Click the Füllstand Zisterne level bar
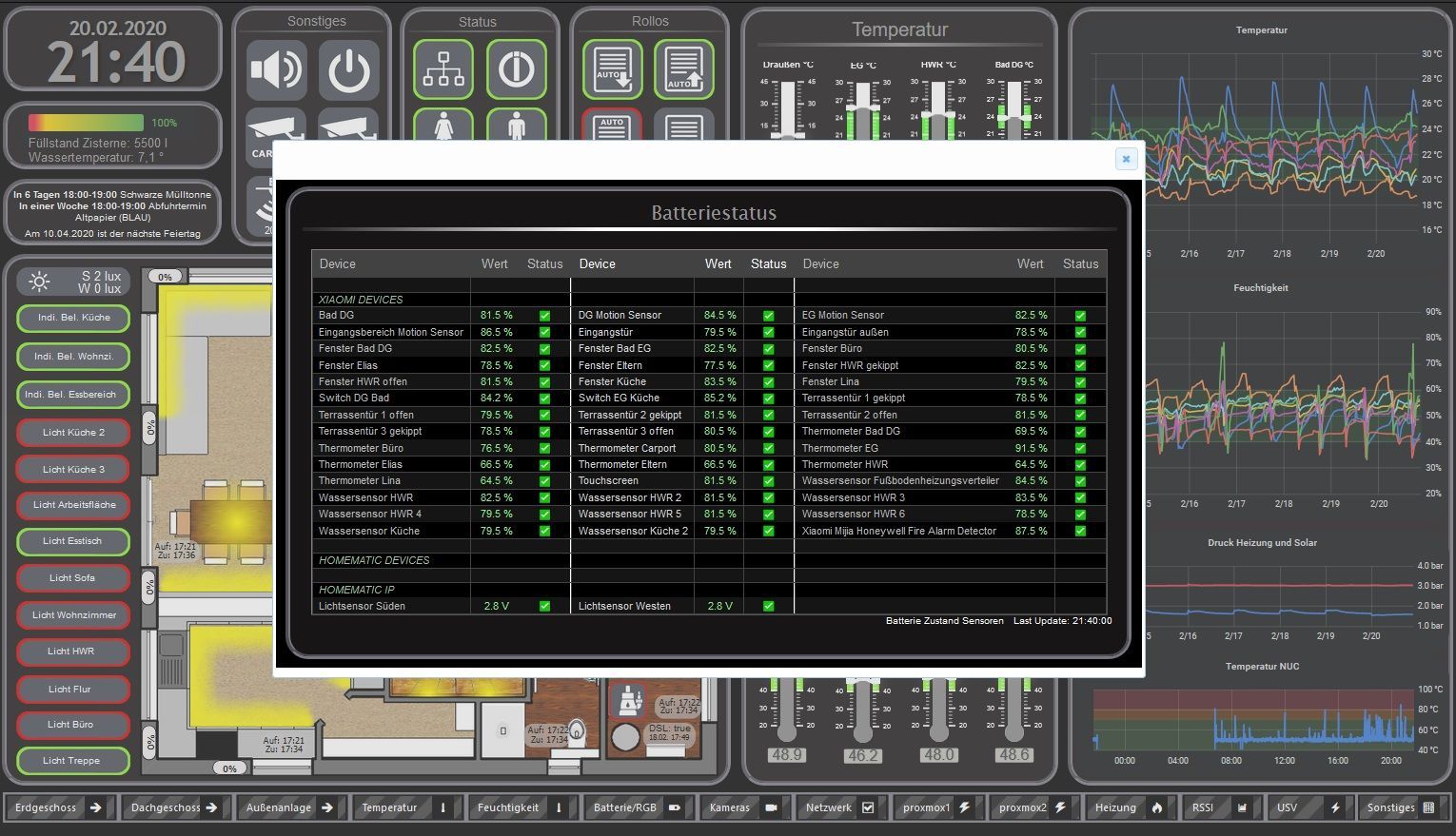 (86, 123)
